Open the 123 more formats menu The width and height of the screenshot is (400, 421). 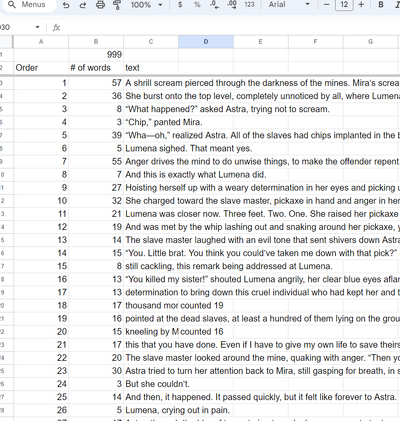tap(249, 5)
